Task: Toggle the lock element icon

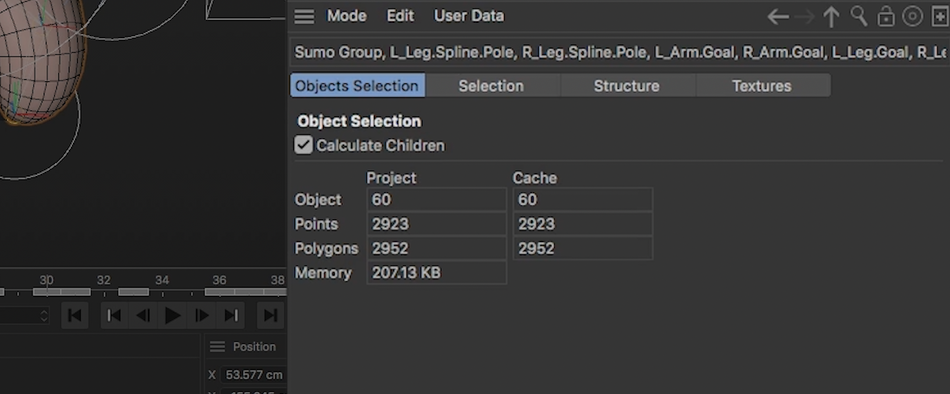Action: [x=886, y=16]
